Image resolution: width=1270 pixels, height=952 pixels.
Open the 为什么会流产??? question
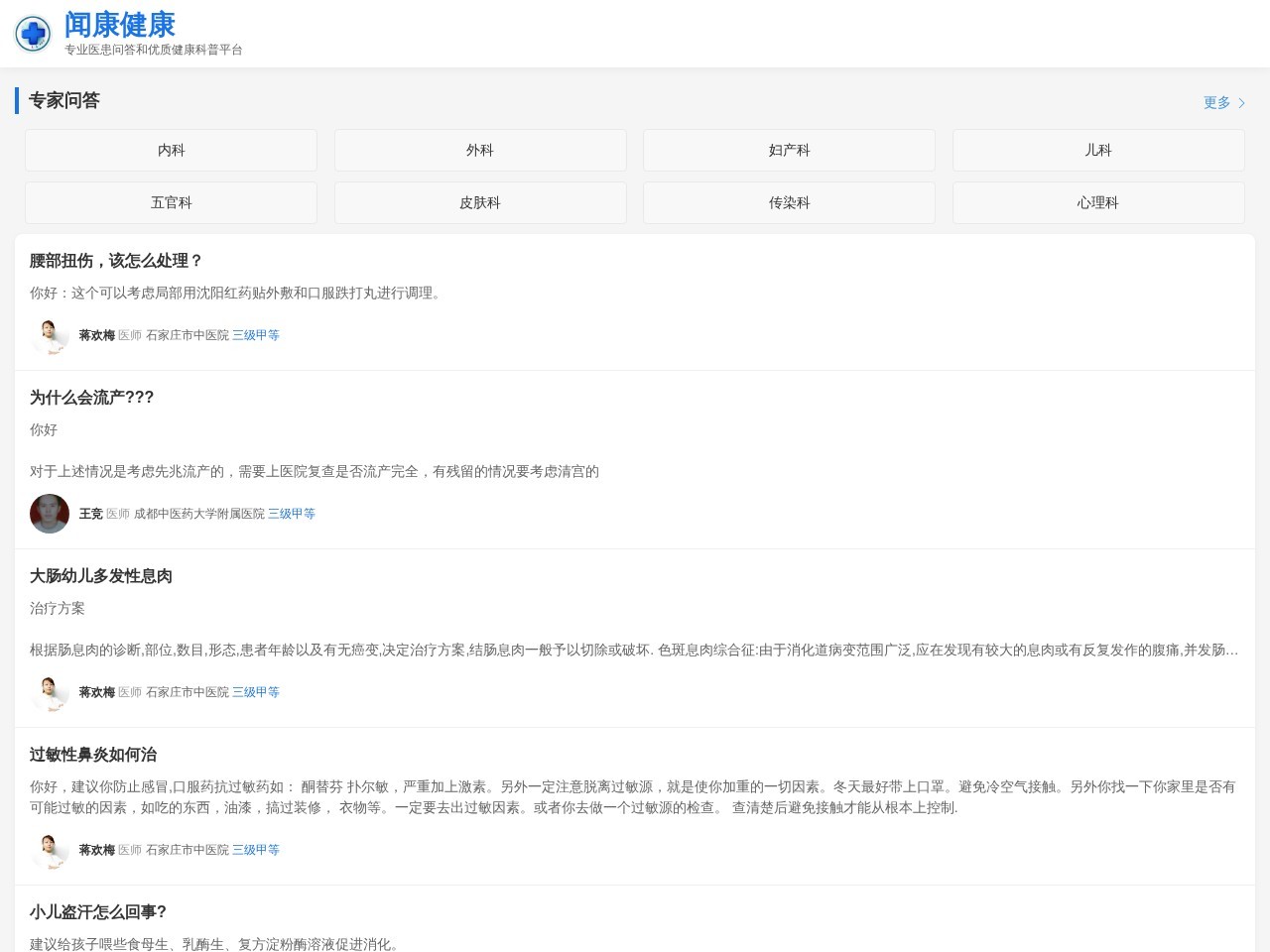[x=91, y=398]
